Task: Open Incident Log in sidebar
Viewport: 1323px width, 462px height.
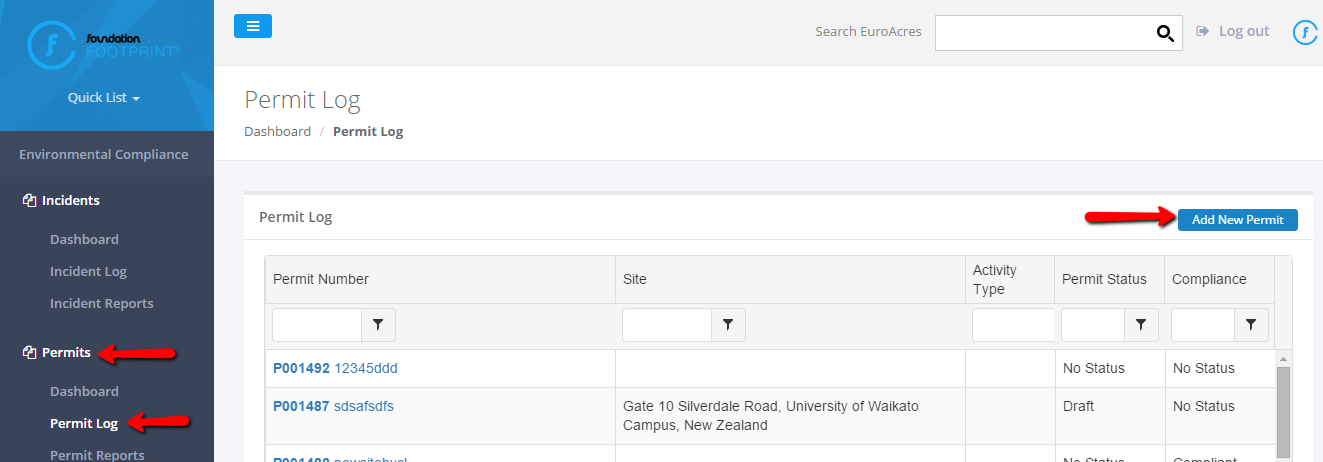Action: pos(88,271)
